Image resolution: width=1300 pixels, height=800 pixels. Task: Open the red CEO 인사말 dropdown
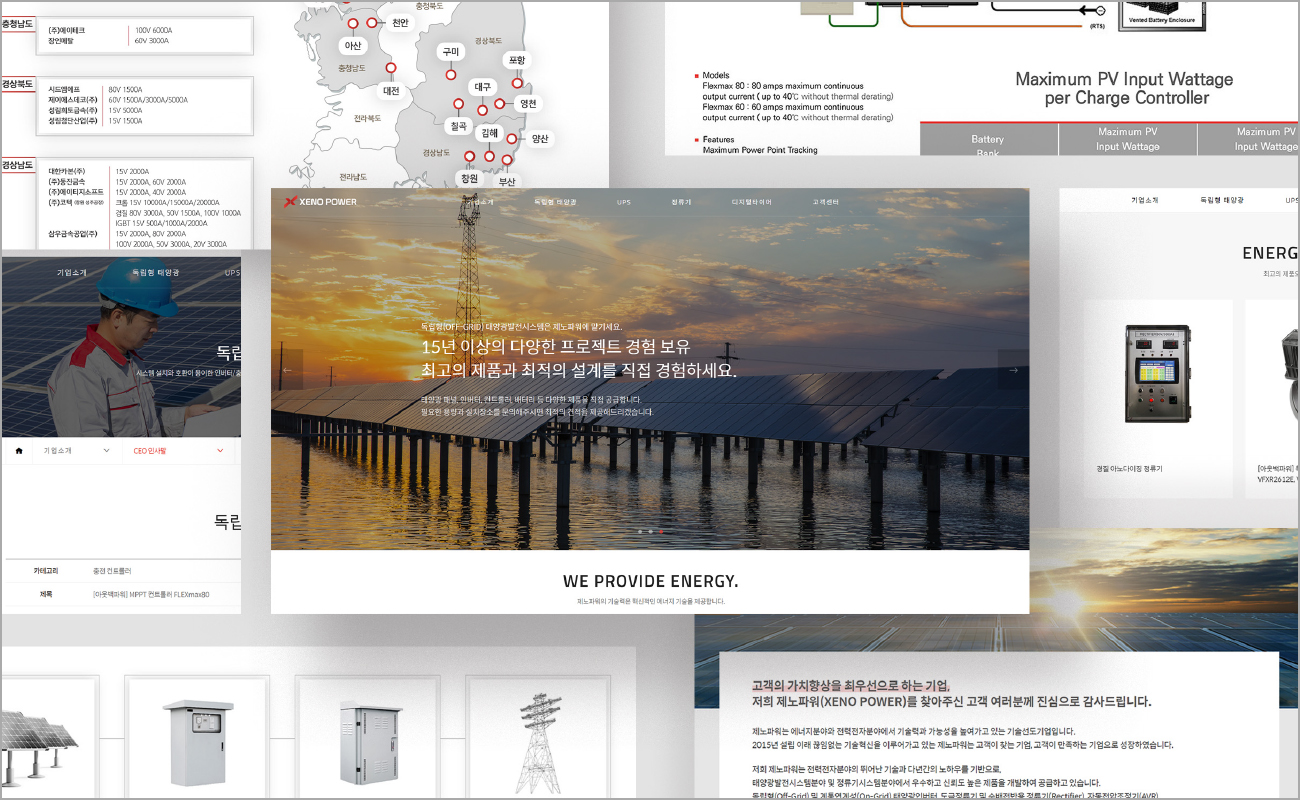pyautogui.click(x=178, y=451)
